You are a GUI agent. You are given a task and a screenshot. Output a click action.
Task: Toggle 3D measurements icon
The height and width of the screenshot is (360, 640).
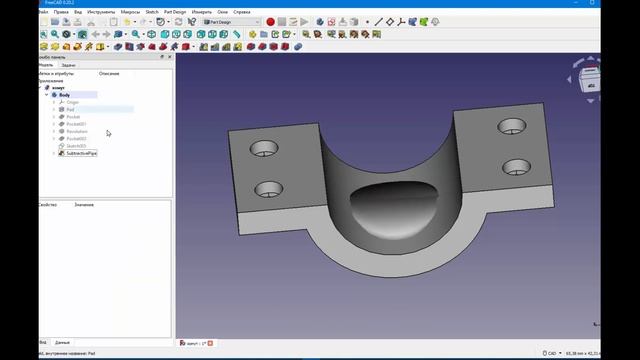click(365, 34)
